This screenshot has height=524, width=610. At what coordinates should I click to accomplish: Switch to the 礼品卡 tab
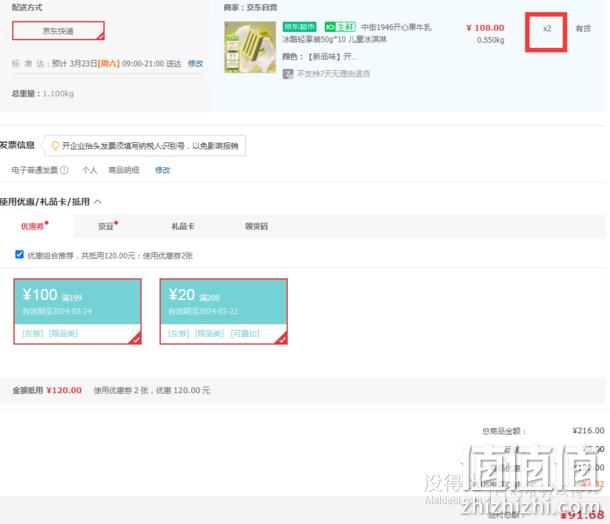(x=183, y=226)
